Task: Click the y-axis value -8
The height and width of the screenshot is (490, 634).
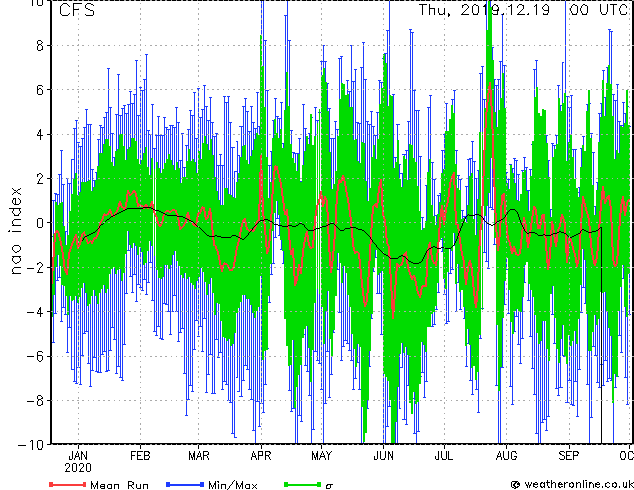Action: tap(35, 401)
